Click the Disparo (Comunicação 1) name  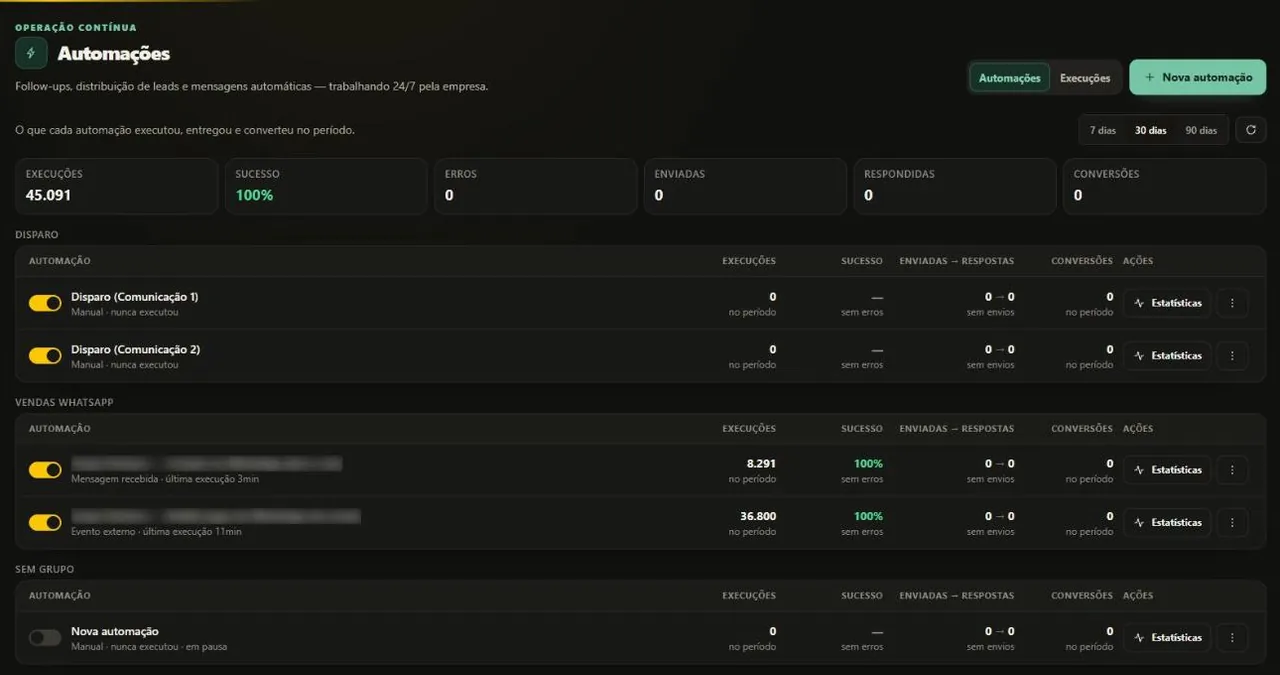pos(135,297)
